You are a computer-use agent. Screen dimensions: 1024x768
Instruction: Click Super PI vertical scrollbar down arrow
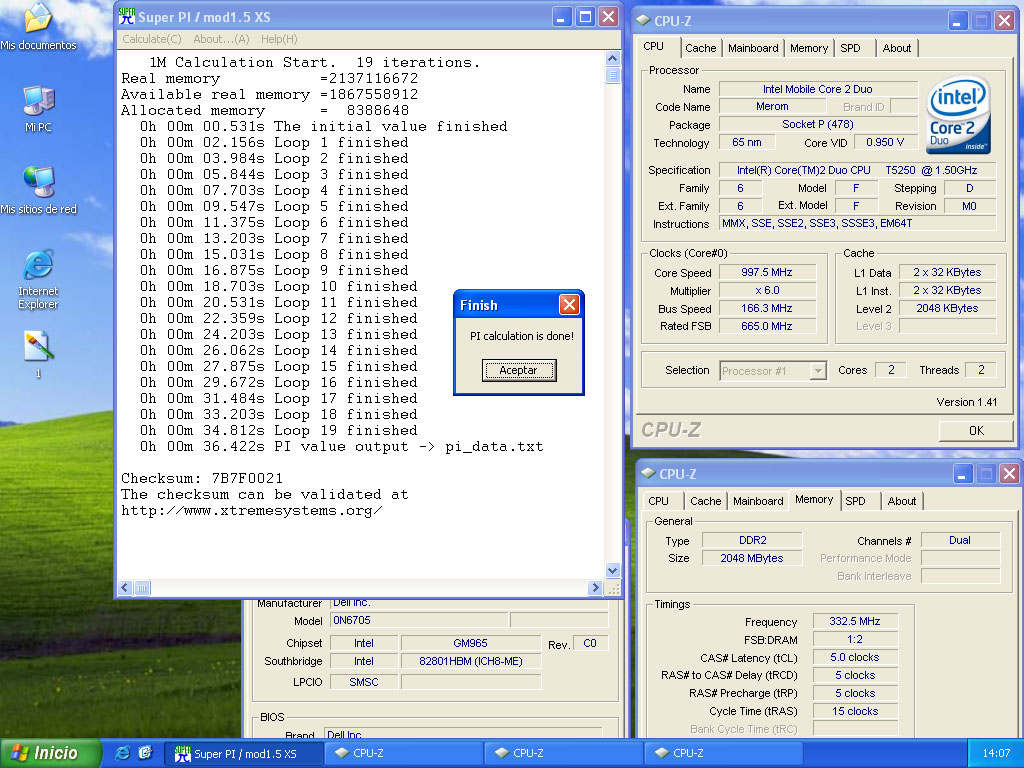pyautogui.click(x=613, y=570)
